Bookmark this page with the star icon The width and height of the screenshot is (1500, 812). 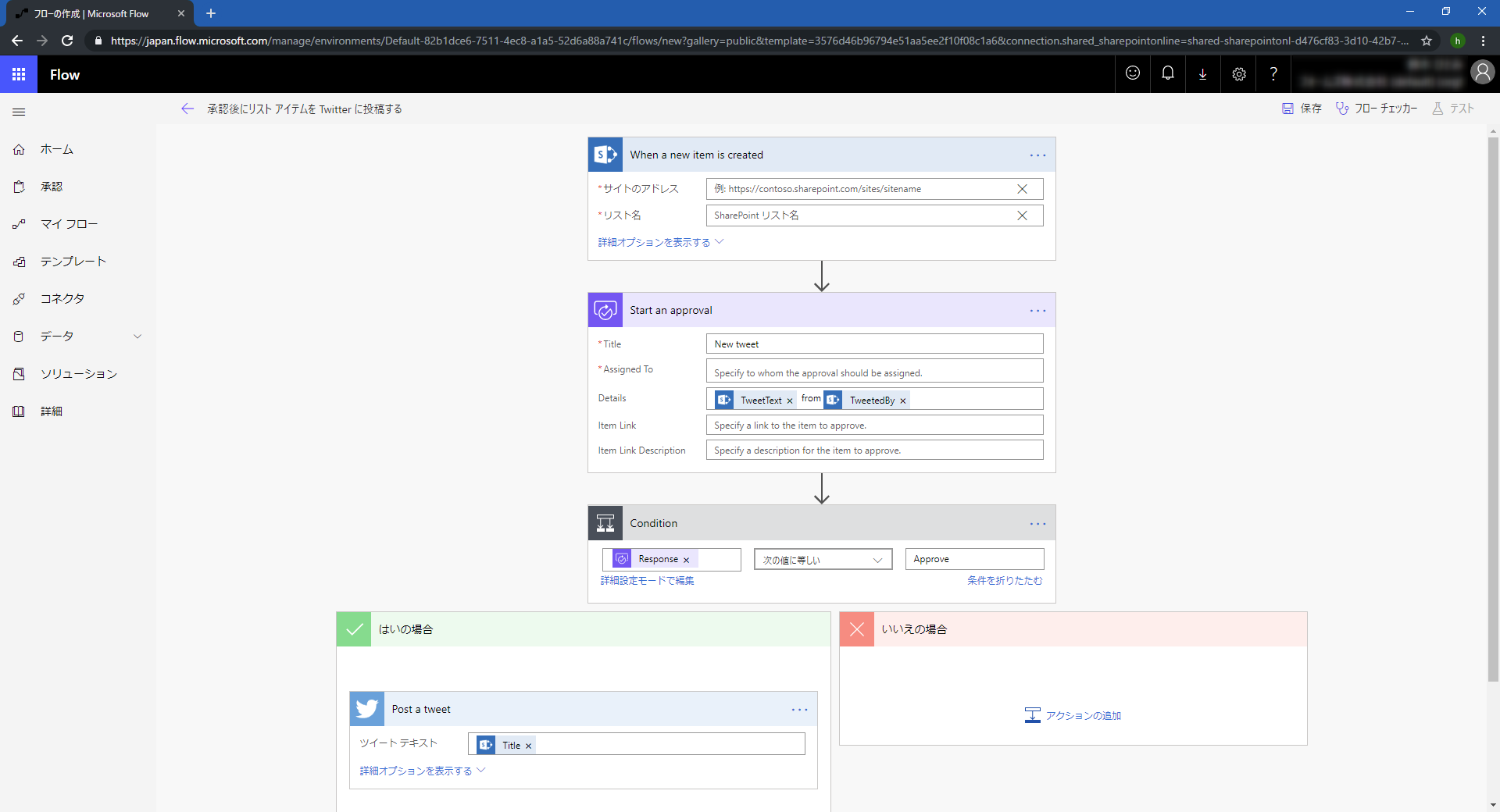tap(1427, 41)
